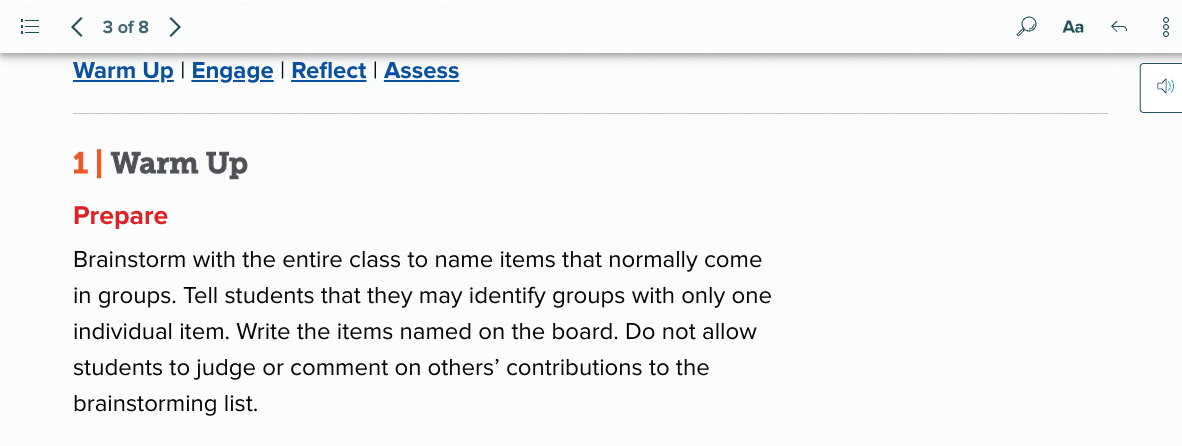Click the 3 of 8 page indicator

coord(126,27)
